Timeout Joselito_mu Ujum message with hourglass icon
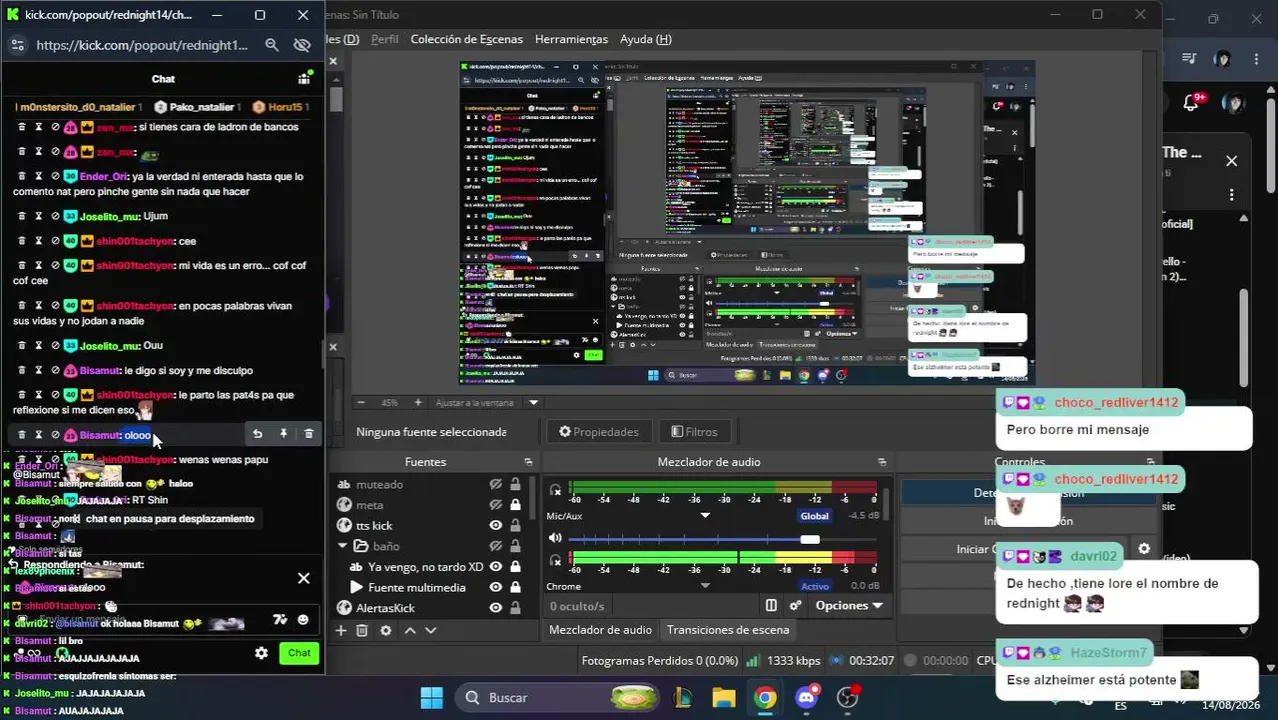Viewport: 1278px width, 720px height. point(38,216)
